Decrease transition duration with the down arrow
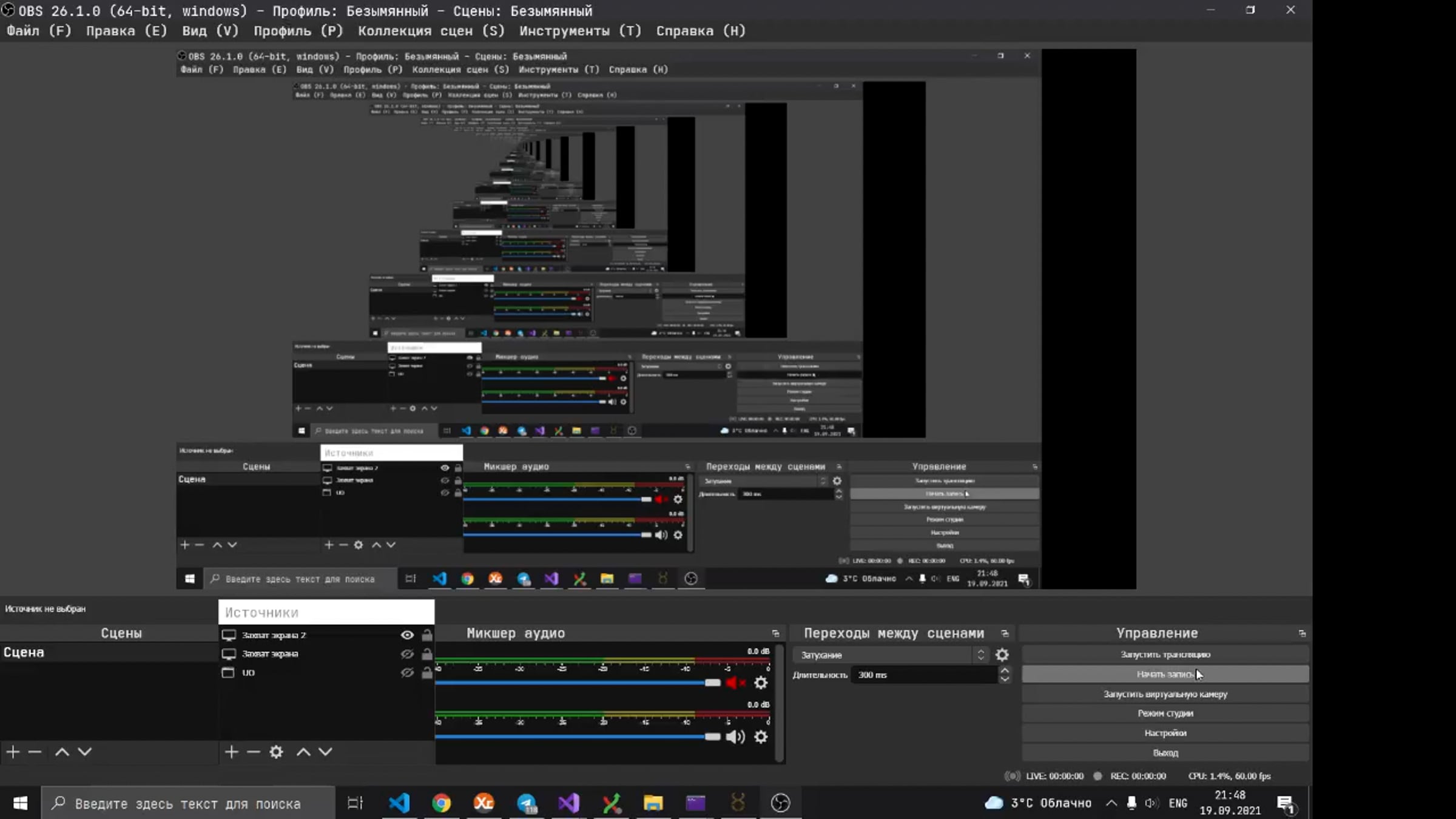Viewport: 1456px width, 819px height. click(x=1005, y=679)
